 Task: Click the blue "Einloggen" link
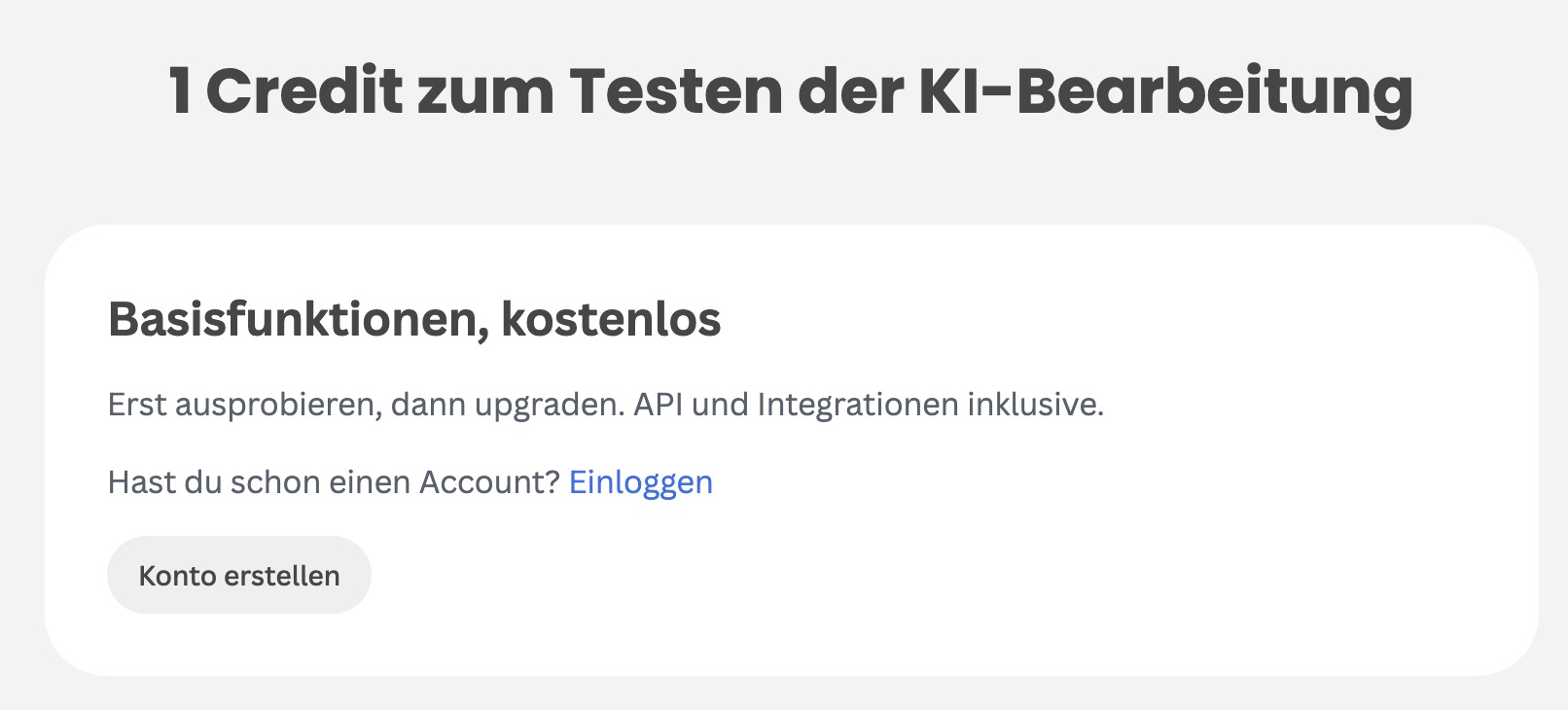pyautogui.click(x=640, y=482)
